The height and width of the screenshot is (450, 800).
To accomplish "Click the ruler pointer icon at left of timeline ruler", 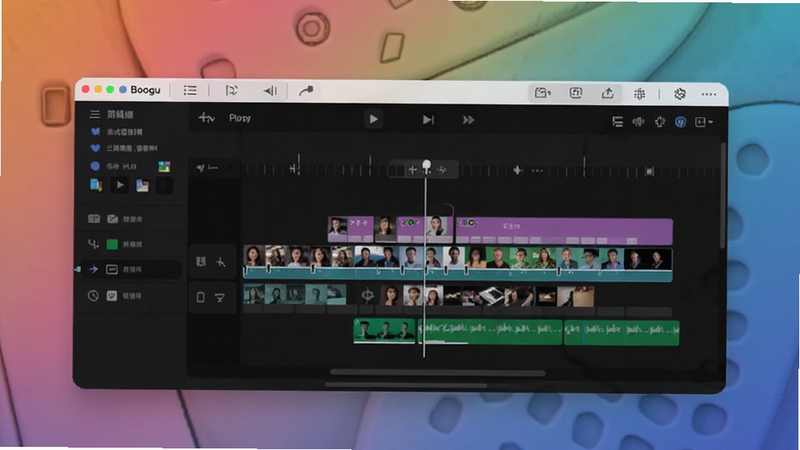I will 201,168.
